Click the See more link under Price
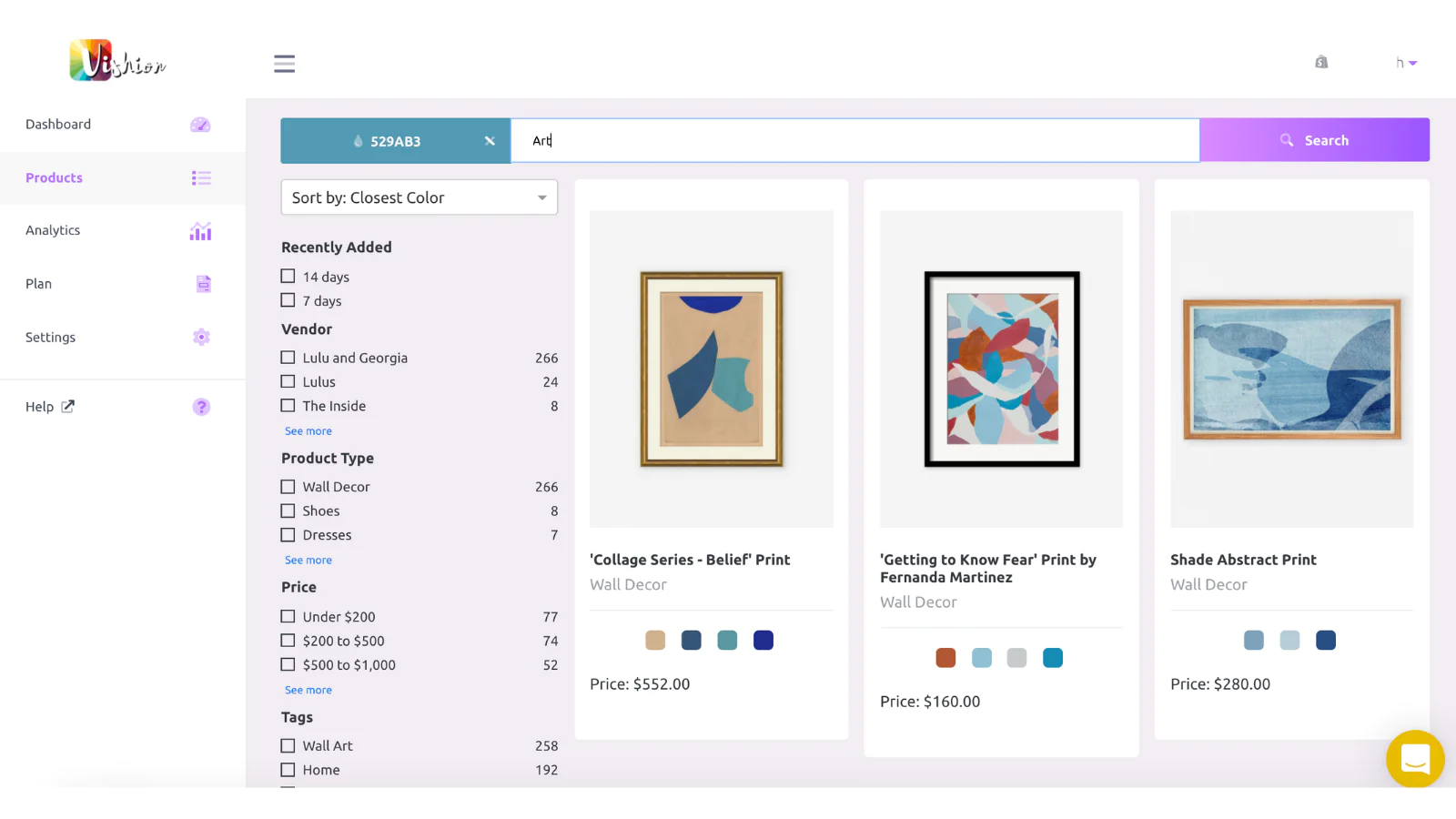1456x819 pixels. (308, 690)
